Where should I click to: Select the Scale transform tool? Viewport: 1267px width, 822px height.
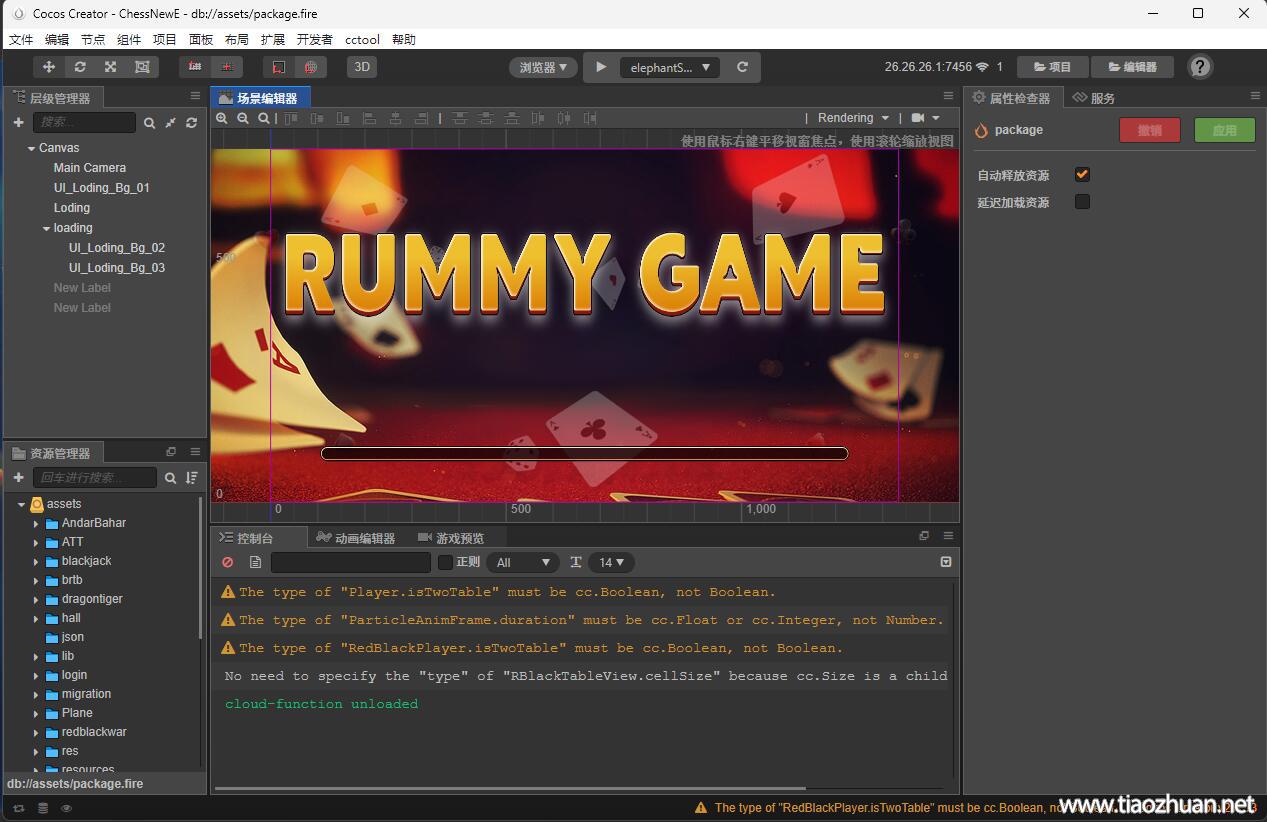111,67
